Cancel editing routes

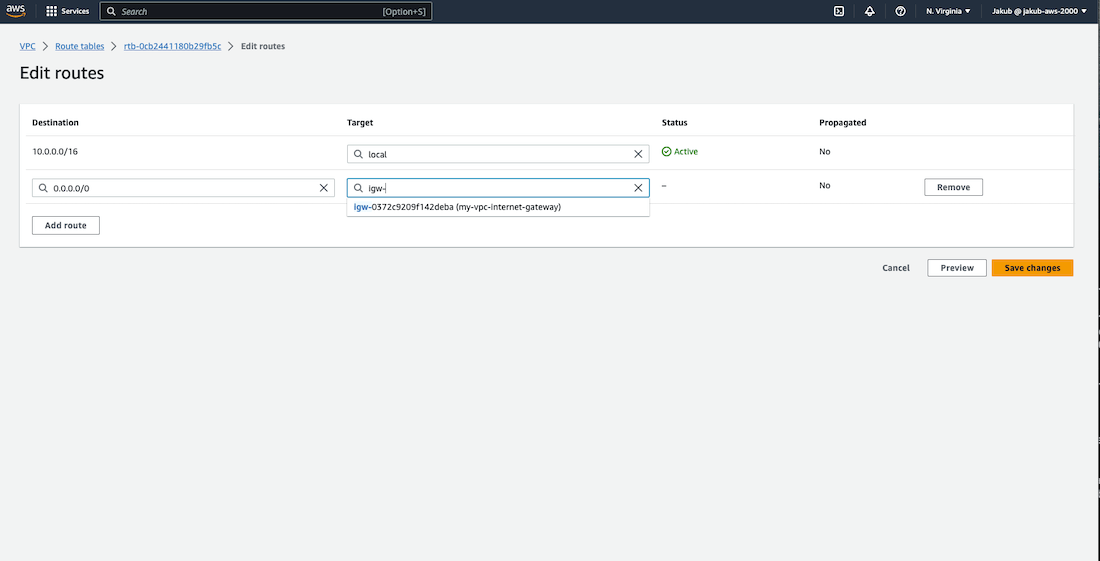tap(896, 268)
